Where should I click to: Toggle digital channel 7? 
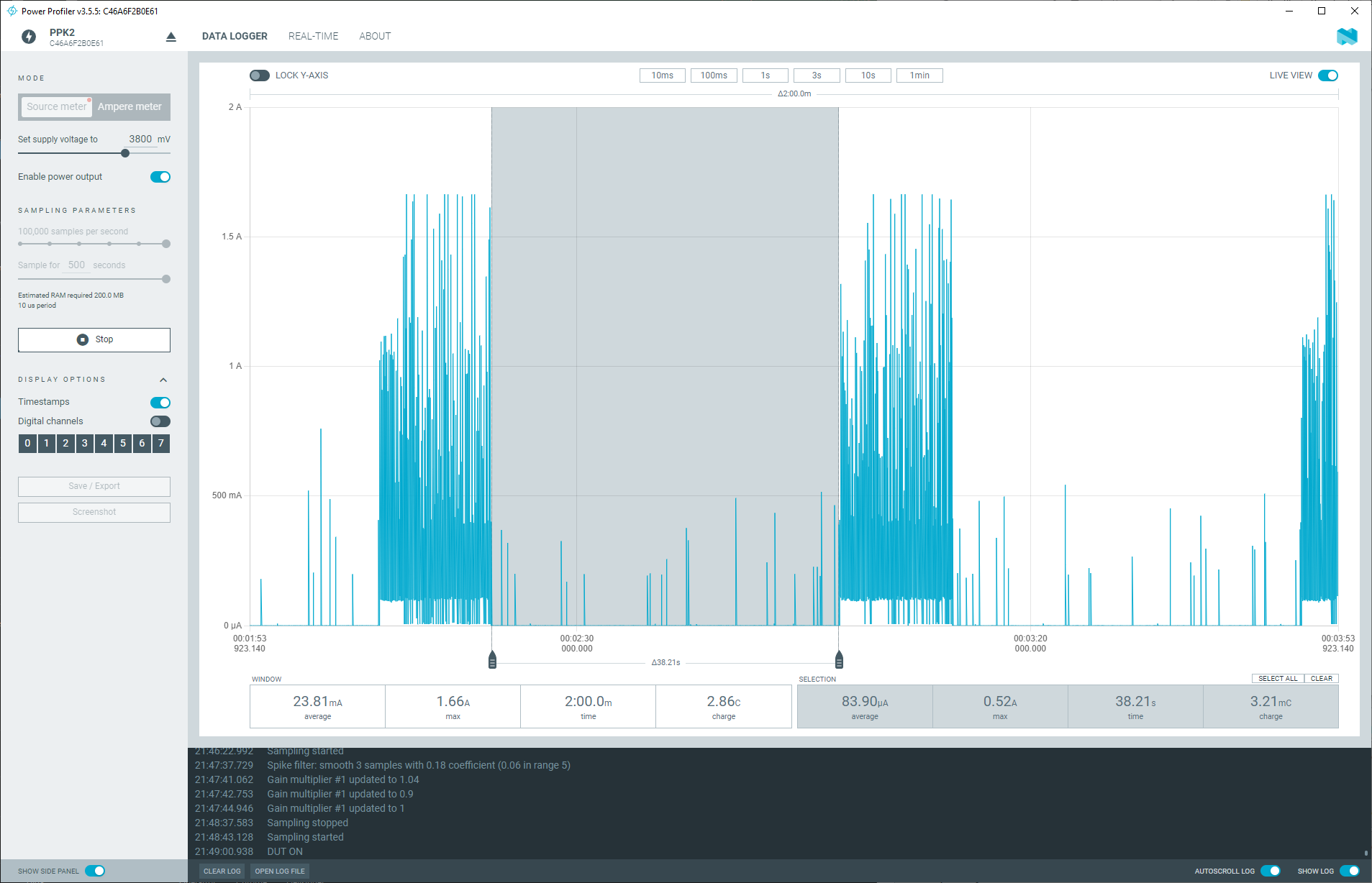pos(161,444)
